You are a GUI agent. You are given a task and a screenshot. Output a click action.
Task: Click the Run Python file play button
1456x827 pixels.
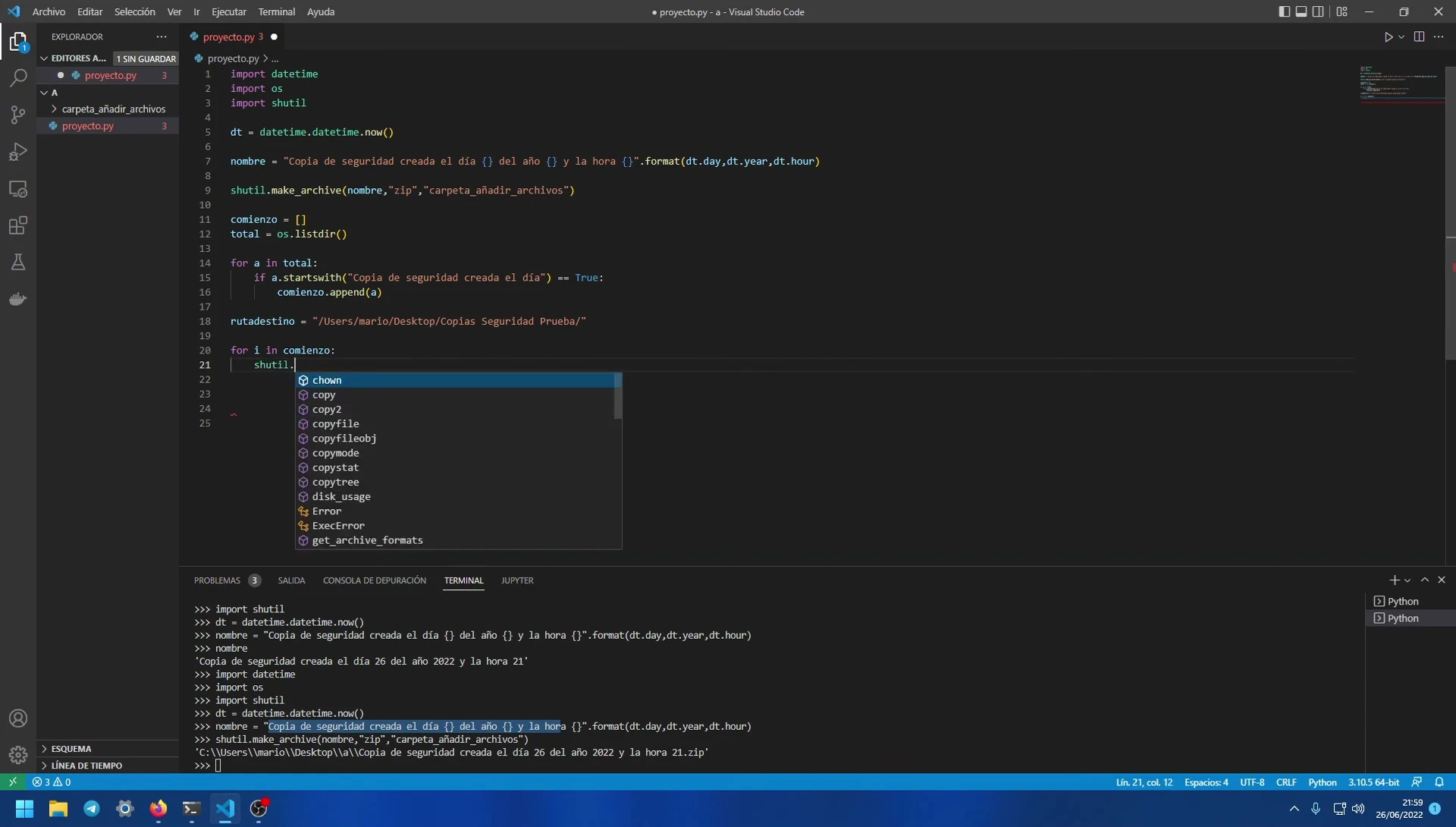coord(1388,36)
